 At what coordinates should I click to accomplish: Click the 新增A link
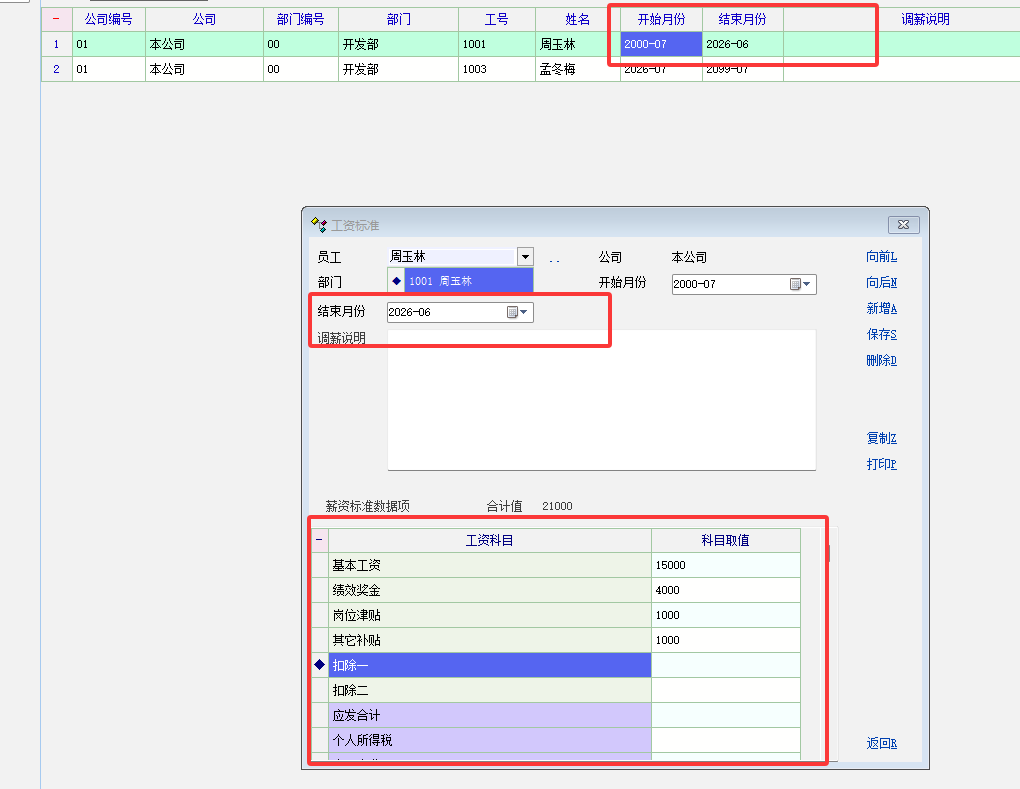881,308
